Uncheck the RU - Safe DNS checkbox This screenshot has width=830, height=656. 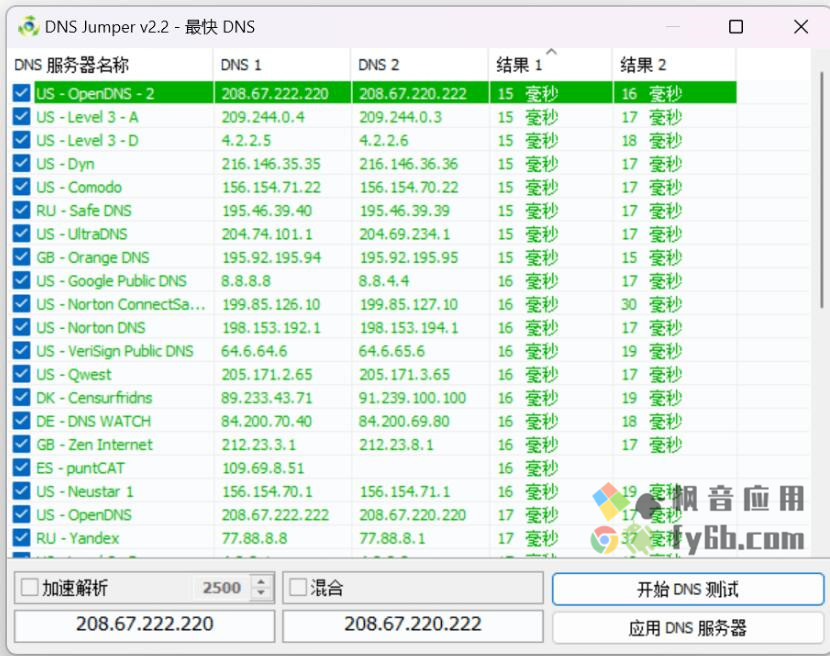click(22, 210)
